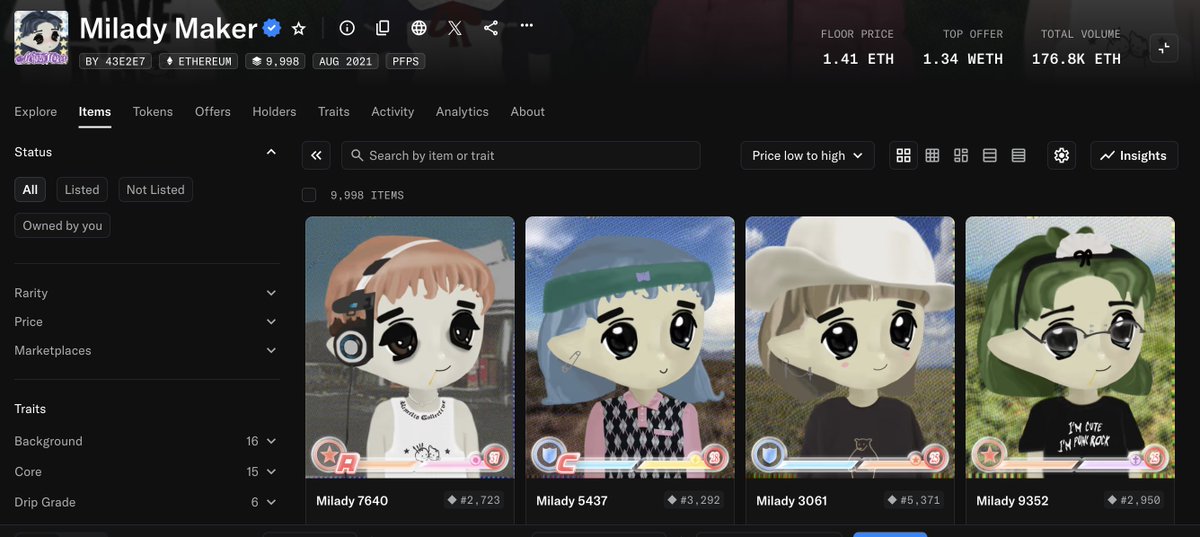Click the PFPS category tag

pos(405,61)
